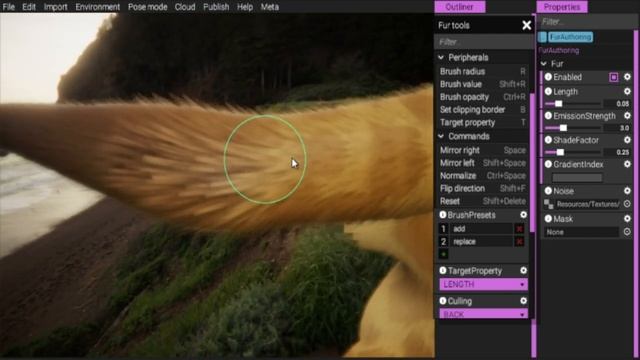Click Length value 0.08 field
Viewport: 640px width, 360px height.
tap(618, 104)
